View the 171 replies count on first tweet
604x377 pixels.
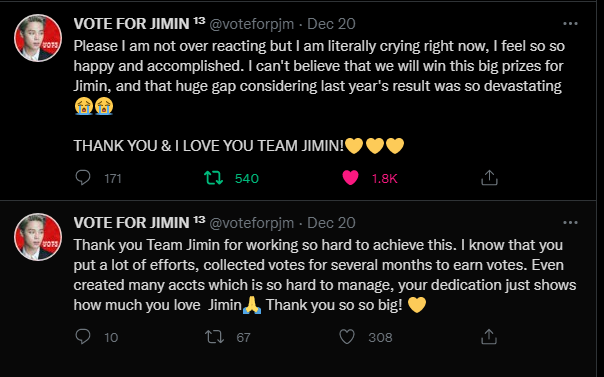tap(113, 179)
